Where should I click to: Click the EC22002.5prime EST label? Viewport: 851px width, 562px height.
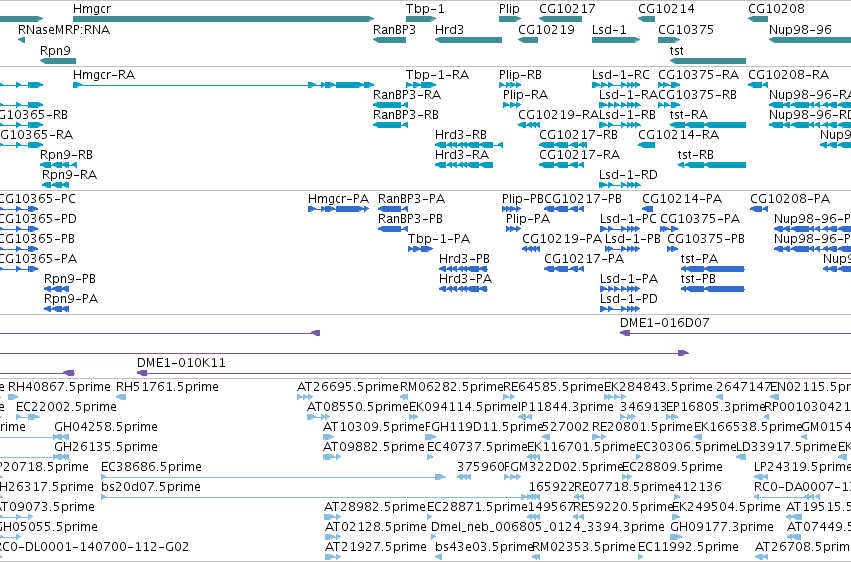66,407
